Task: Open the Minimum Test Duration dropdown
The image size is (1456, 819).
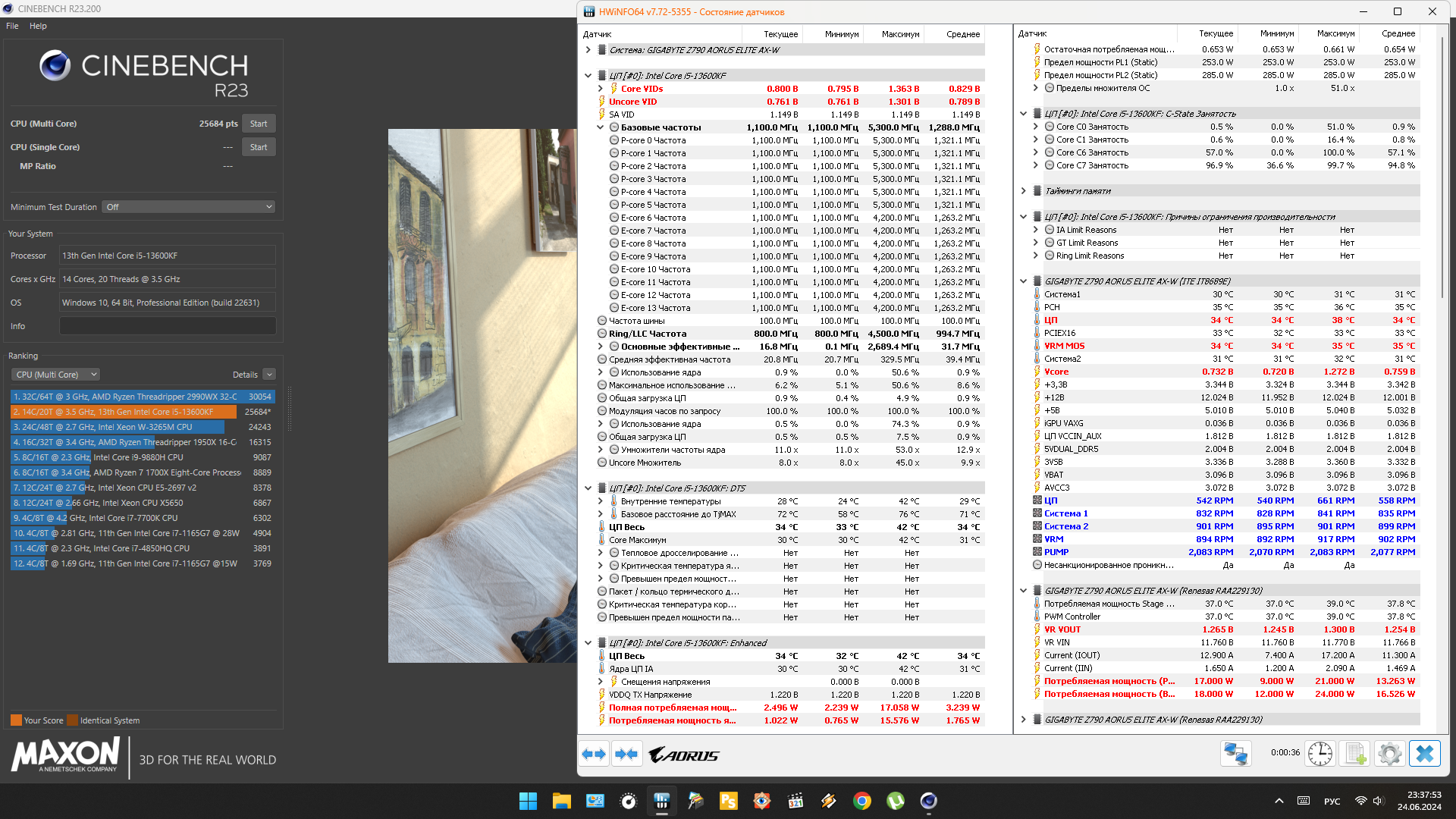Action: pos(189,207)
